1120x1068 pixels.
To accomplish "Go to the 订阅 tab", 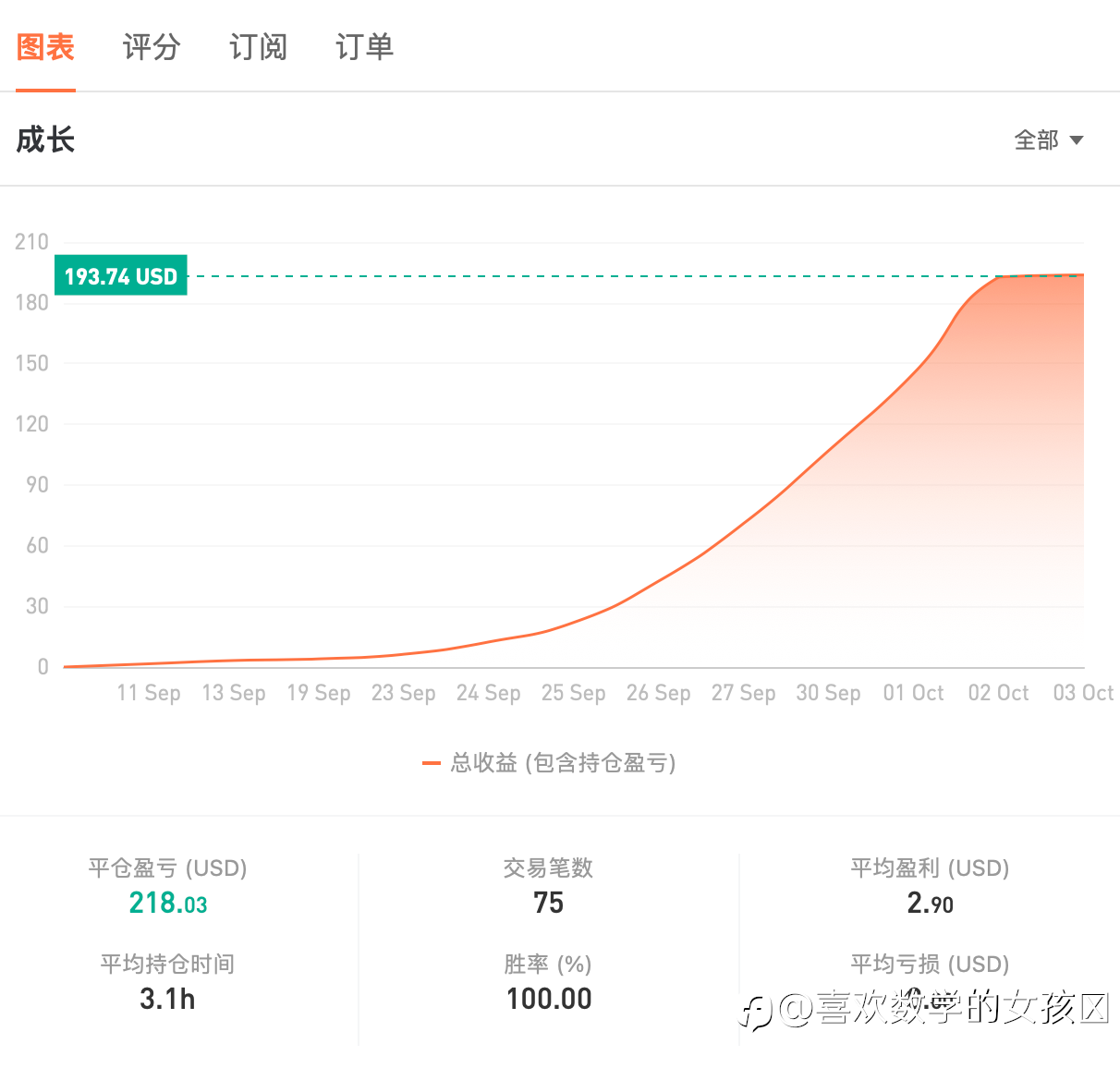I will point(258,47).
